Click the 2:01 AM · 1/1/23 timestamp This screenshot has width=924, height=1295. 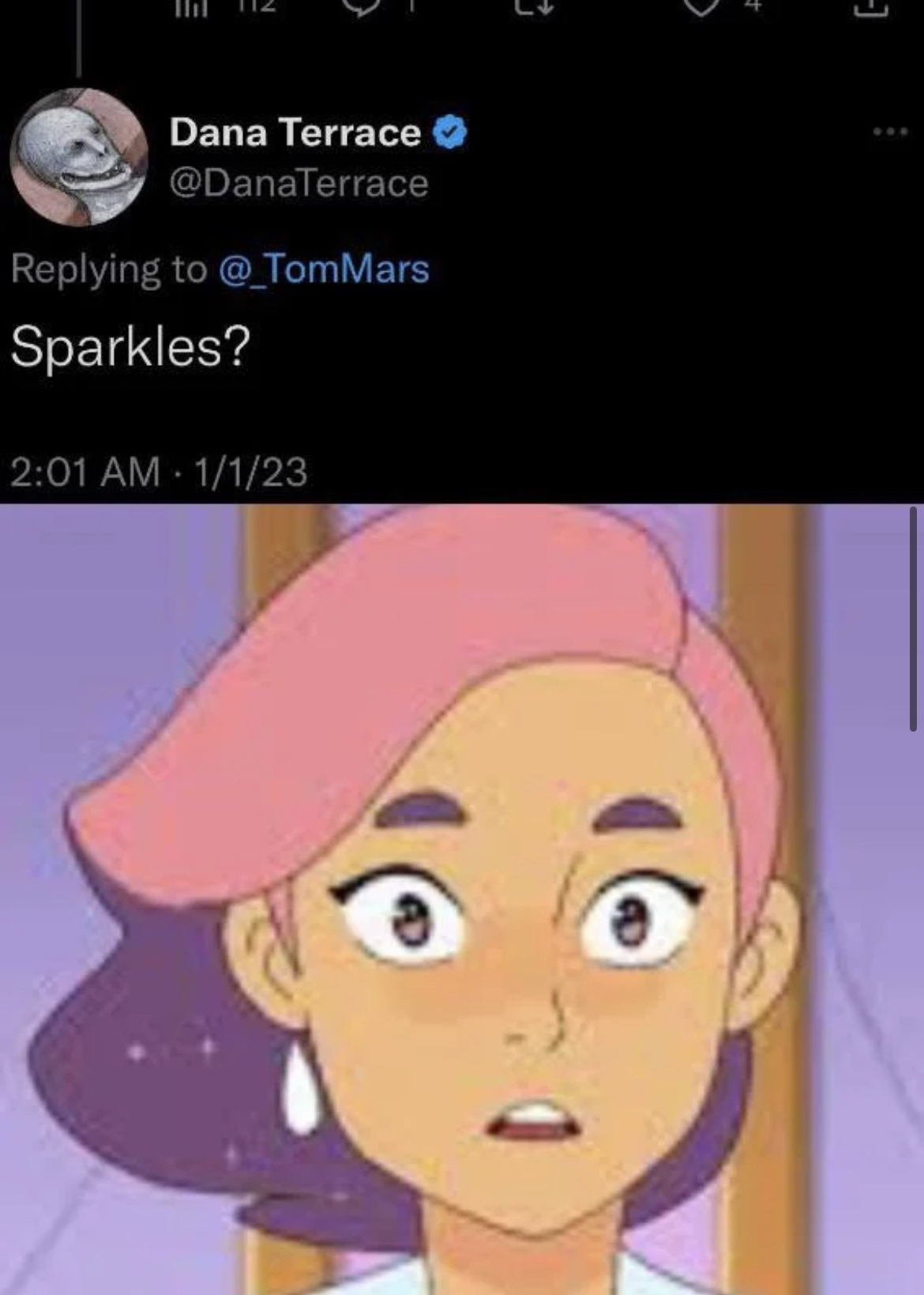159,472
